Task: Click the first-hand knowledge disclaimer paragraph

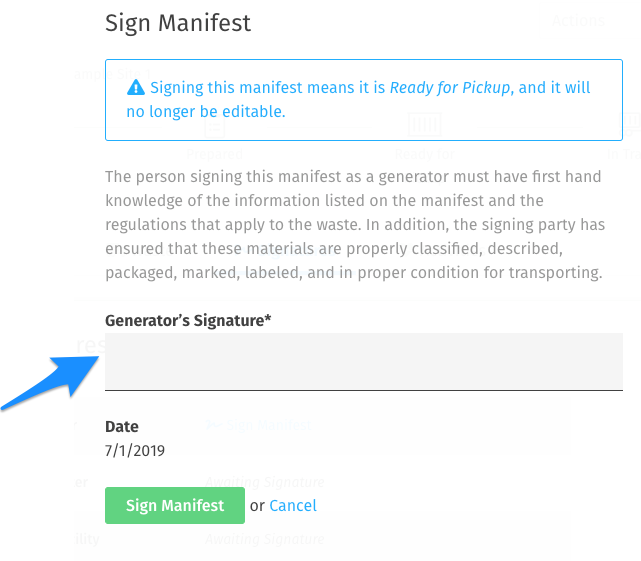Action: click(355, 224)
